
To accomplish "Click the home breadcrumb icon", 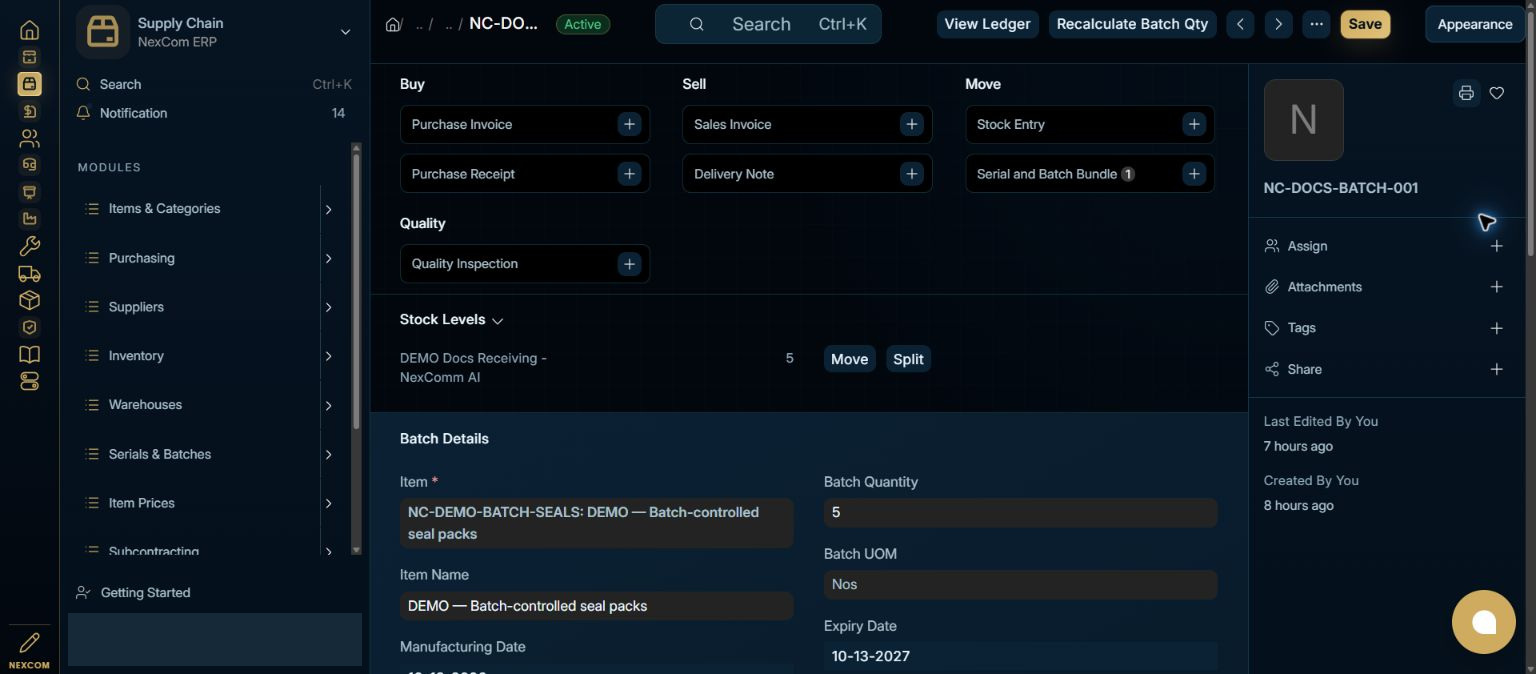I will [393, 24].
